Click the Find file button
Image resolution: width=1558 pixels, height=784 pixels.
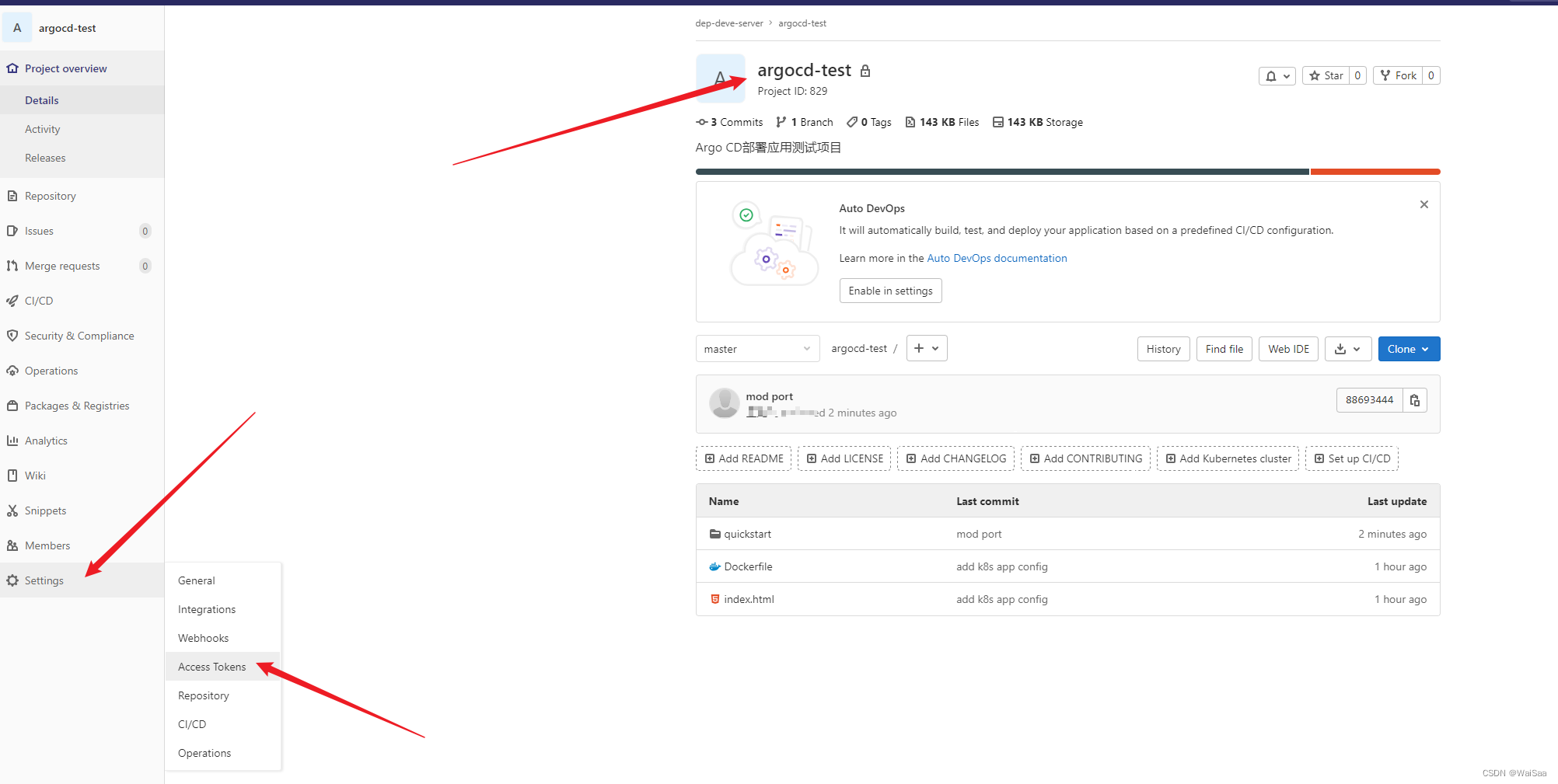1224,349
